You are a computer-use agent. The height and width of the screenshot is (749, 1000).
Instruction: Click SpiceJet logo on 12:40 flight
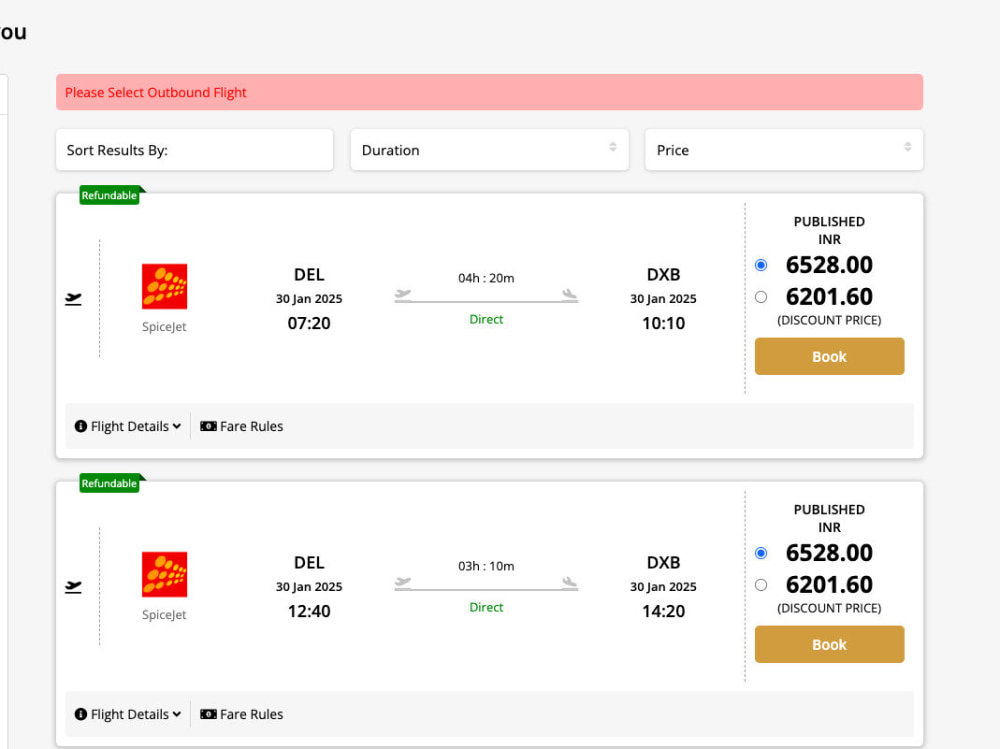[x=165, y=574]
